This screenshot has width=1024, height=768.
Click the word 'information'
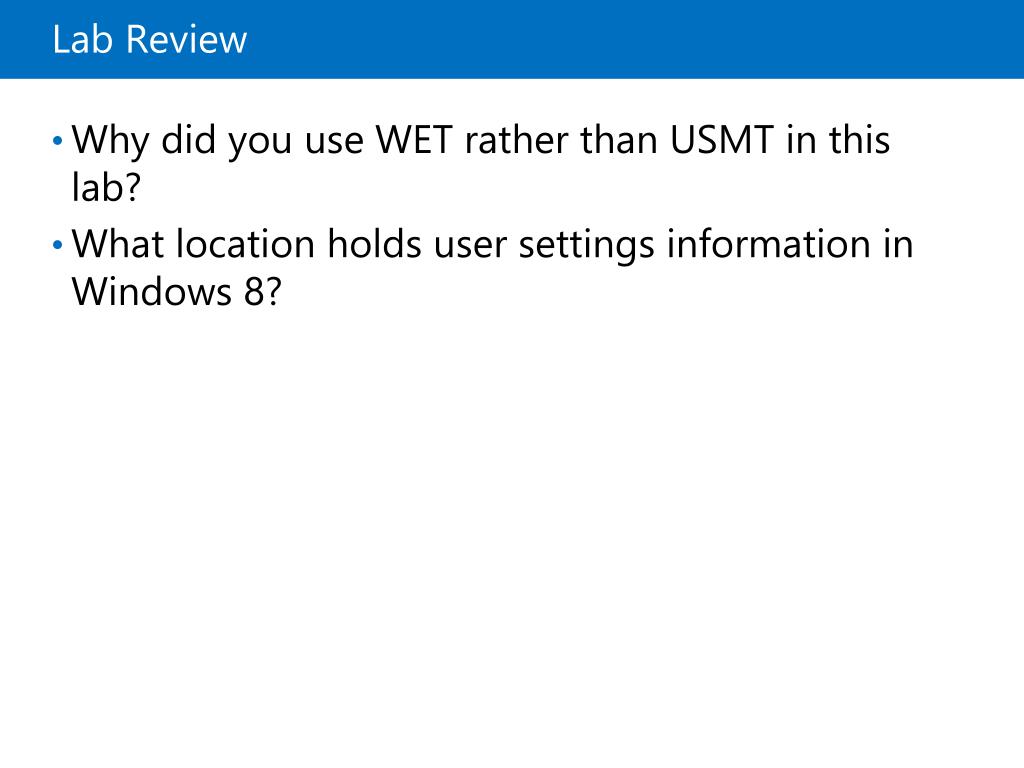[769, 244]
